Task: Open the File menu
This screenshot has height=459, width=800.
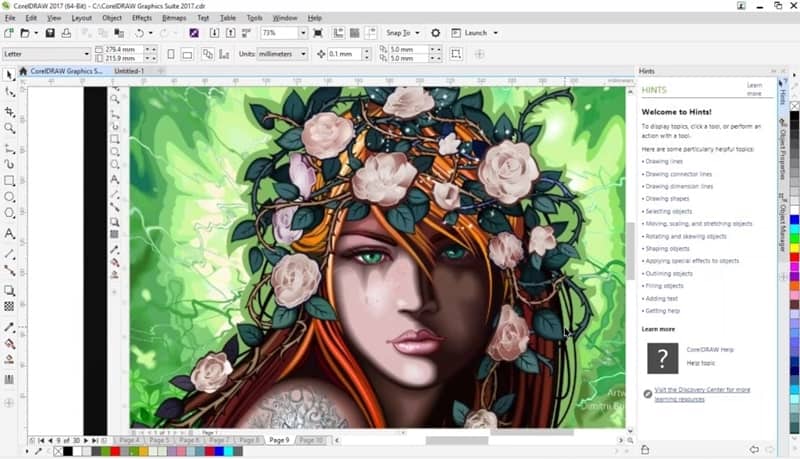Action: click(10, 18)
